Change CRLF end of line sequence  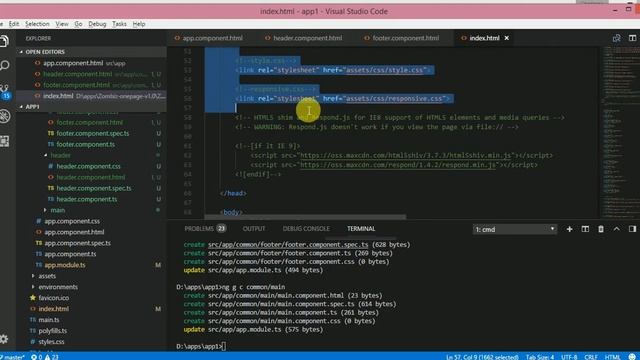point(591,357)
